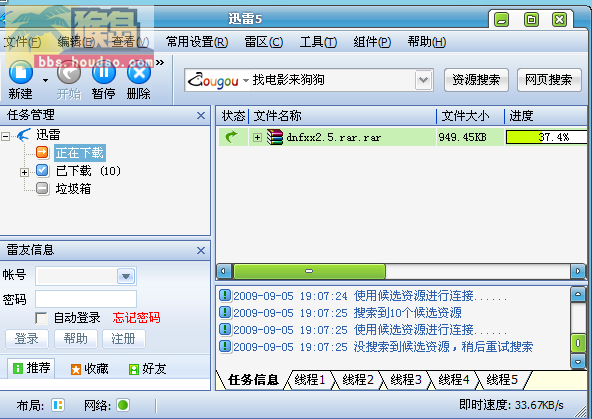This screenshot has width=592, height=419.
Task: Show more toolbar buttons via » chevron
Action: coord(160,63)
